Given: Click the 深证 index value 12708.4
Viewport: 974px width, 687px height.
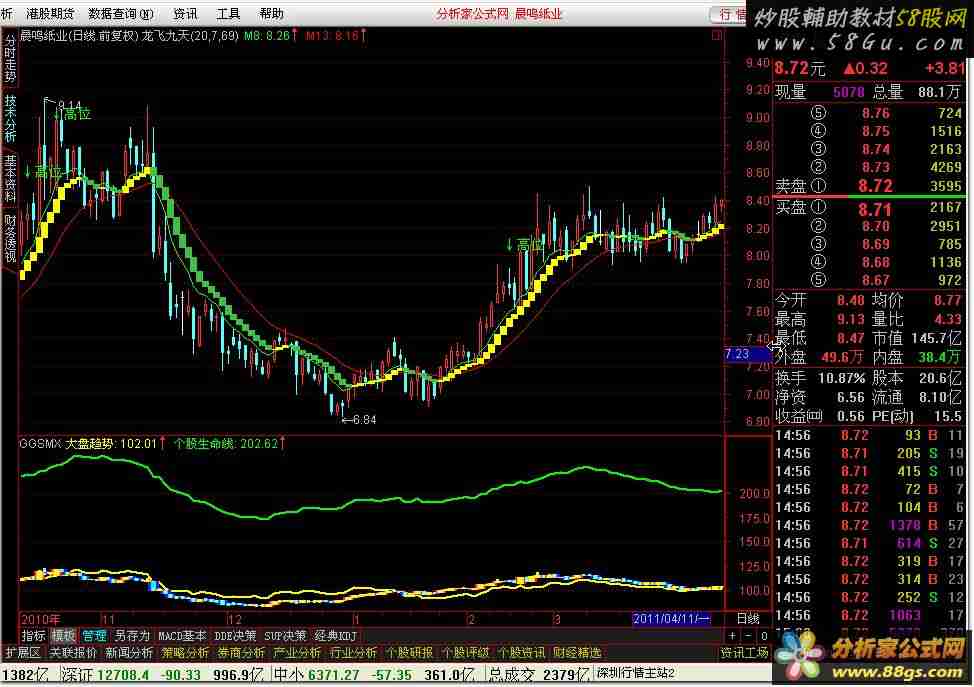Looking at the screenshot, I should 123,675.
